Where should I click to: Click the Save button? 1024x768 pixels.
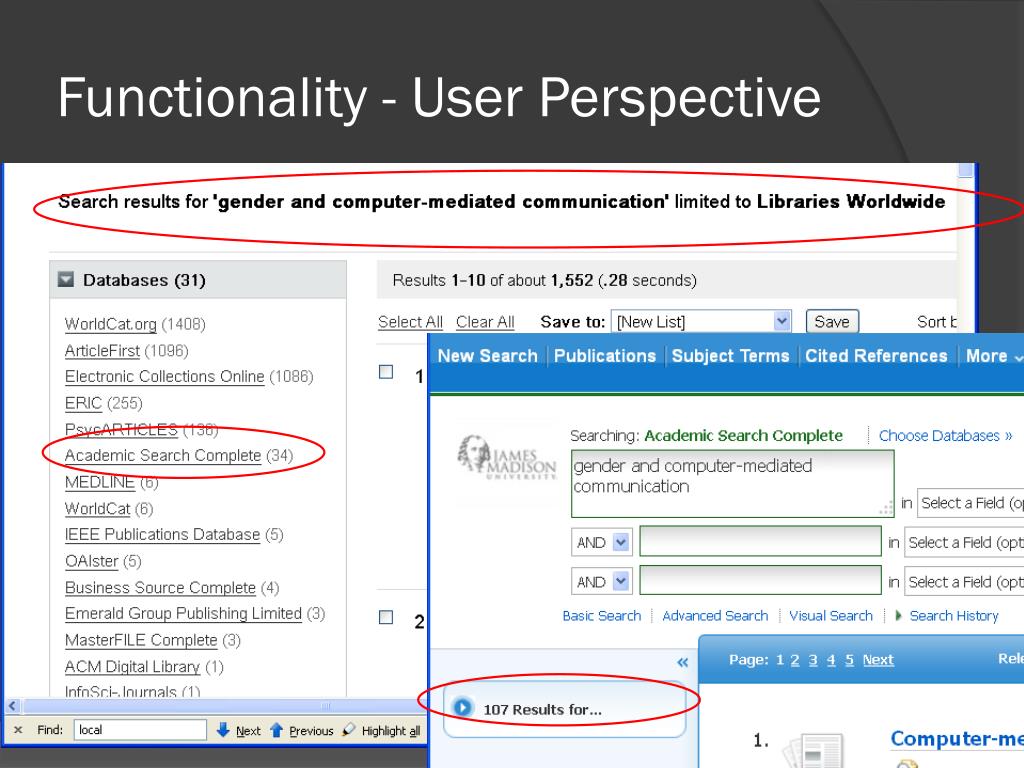pos(832,321)
